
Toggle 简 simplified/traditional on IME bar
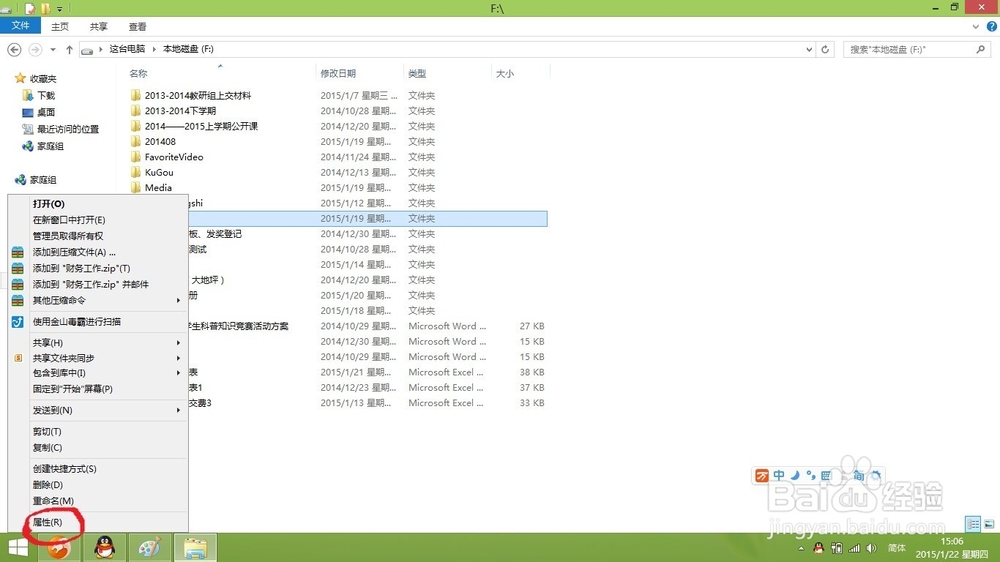pos(858,476)
